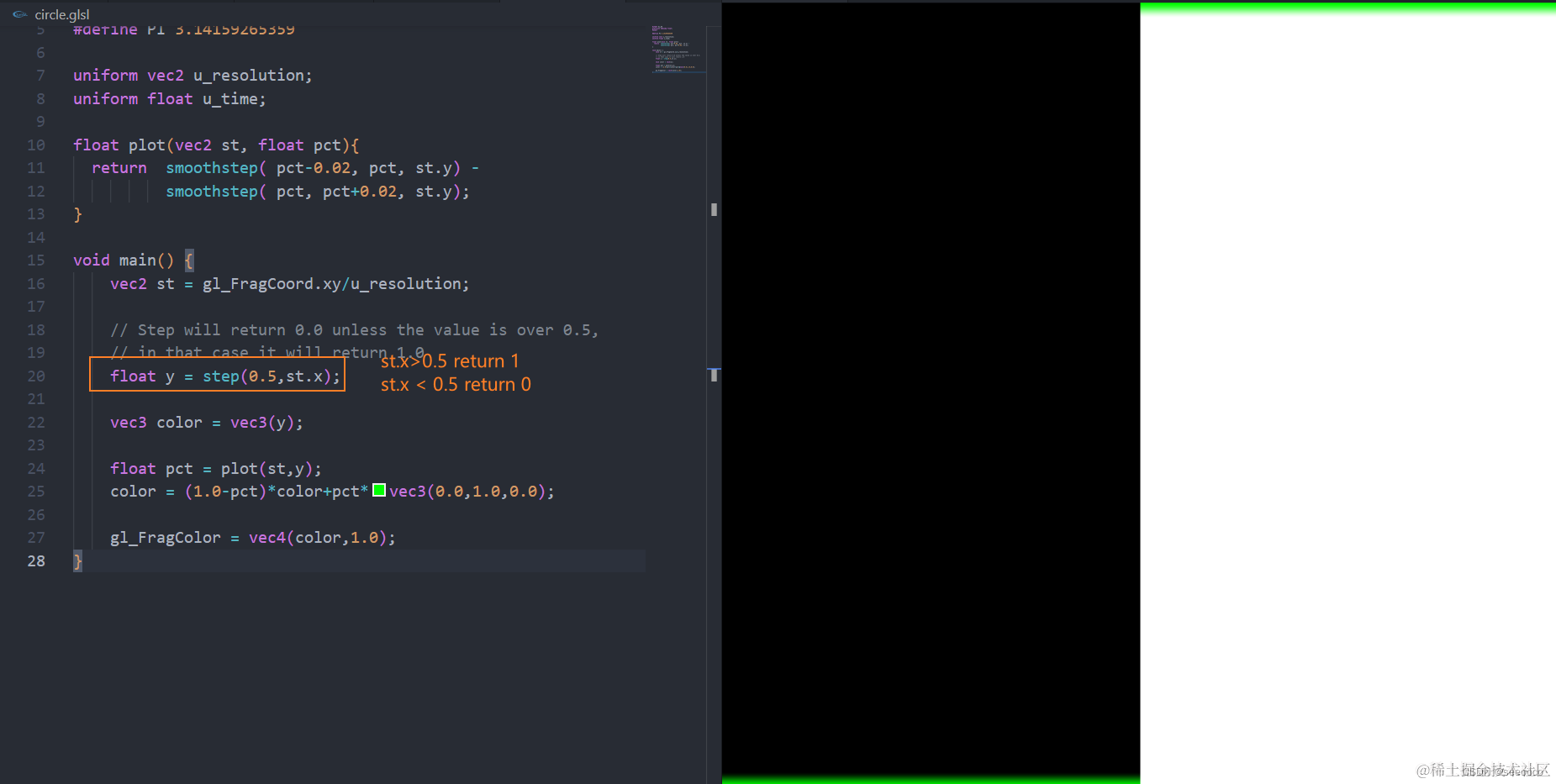
Task: Click the GLSL file icon in tab
Action: [20, 14]
